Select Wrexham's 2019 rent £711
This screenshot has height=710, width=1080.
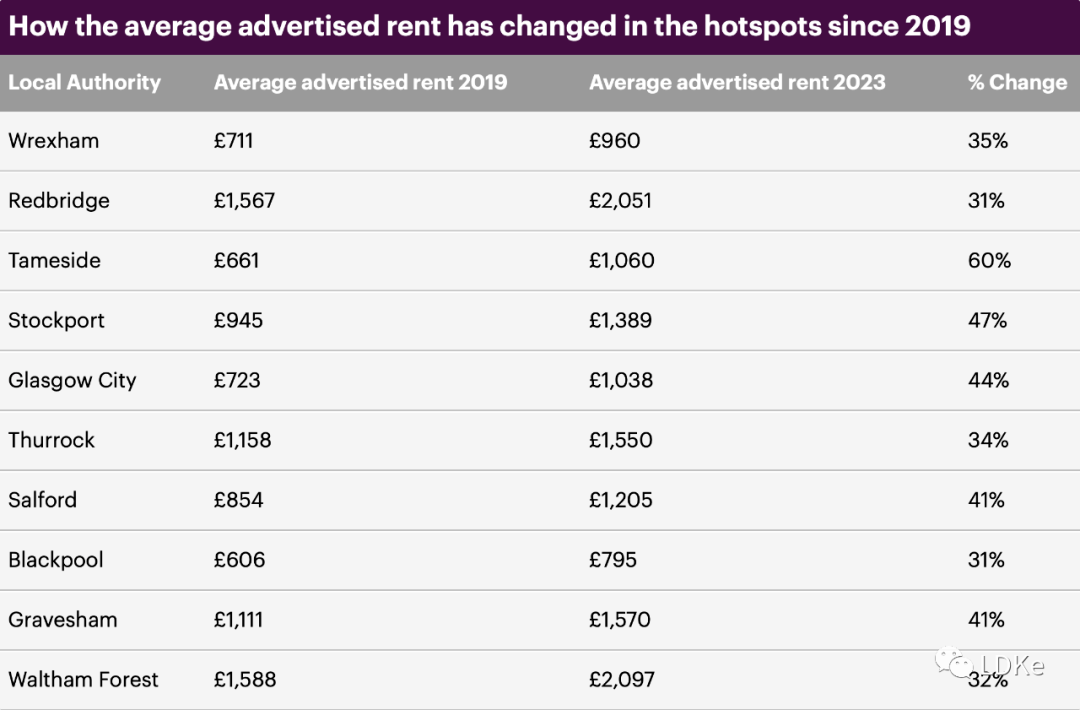pyautogui.click(x=233, y=140)
